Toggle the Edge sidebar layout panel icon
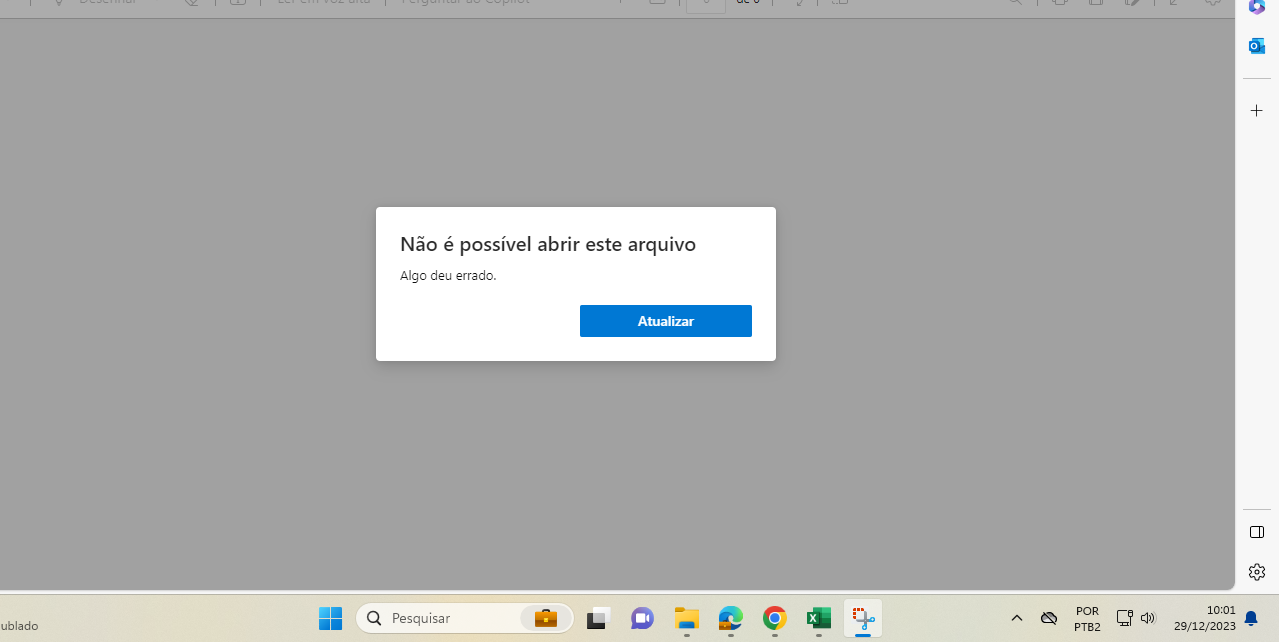The height and width of the screenshot is (642, 1279). click(1257, 532)
